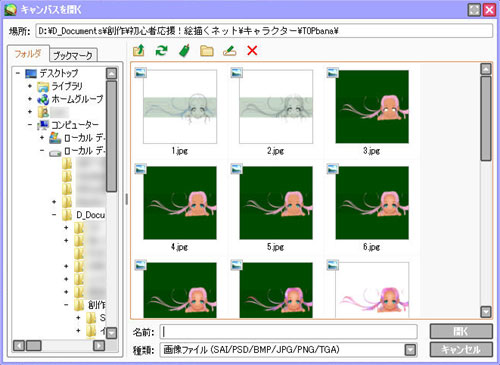Click the thumbnail pane vertical scrollbar handle
Image resolution: width=500 pixels, height=365 pixels.
tap(486, 118)
